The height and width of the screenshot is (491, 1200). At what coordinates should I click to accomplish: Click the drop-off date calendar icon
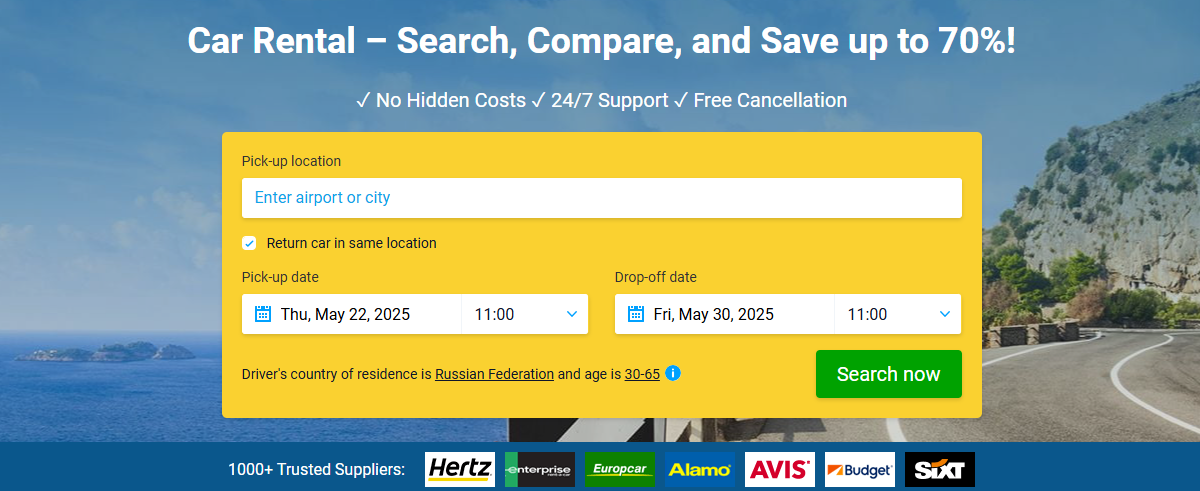(x=636, y=314)
